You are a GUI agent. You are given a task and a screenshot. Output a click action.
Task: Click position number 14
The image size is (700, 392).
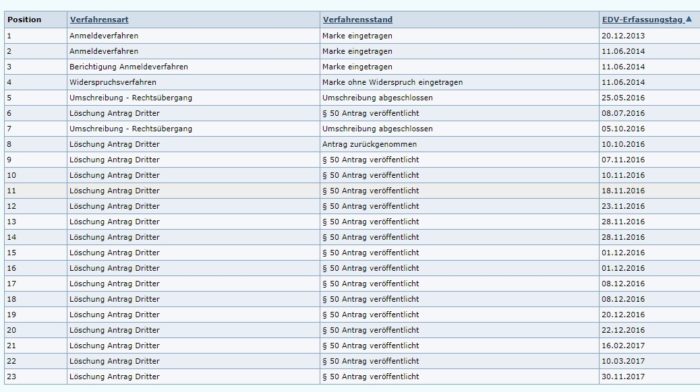12,237
